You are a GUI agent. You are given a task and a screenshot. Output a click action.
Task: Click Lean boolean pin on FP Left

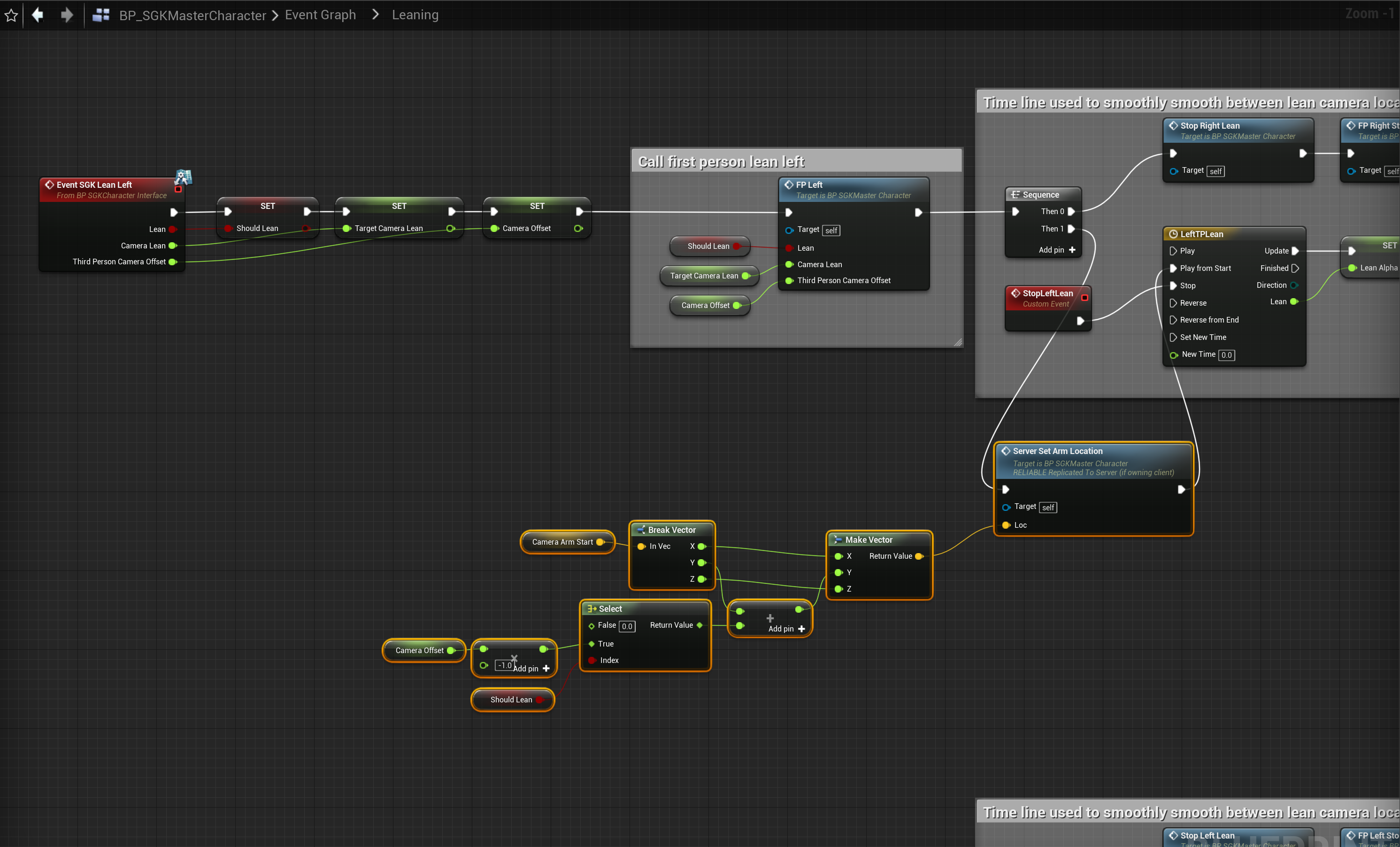[789, 248]
